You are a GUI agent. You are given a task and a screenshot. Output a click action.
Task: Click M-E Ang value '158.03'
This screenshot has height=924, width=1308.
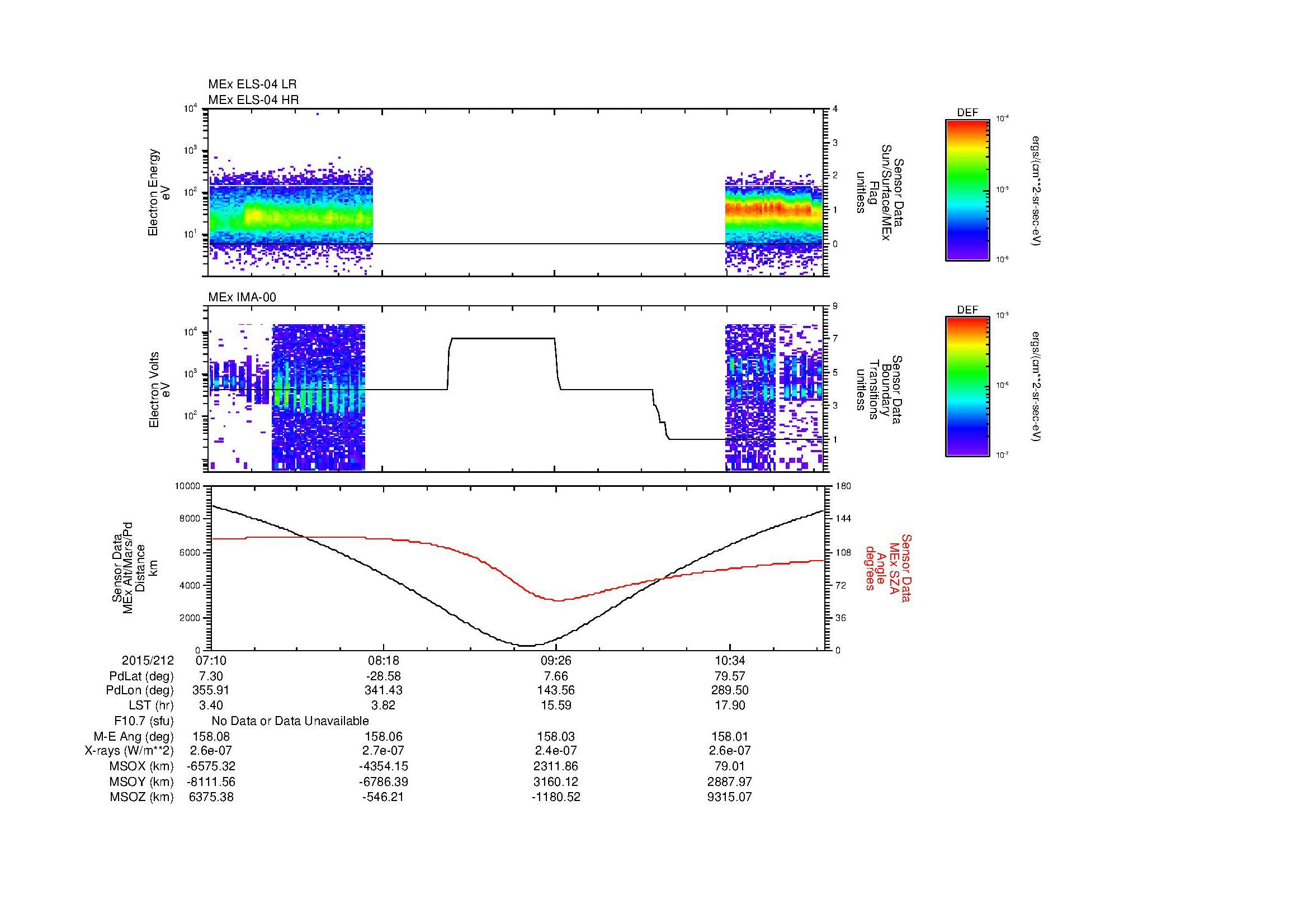(x=556, y=737)
